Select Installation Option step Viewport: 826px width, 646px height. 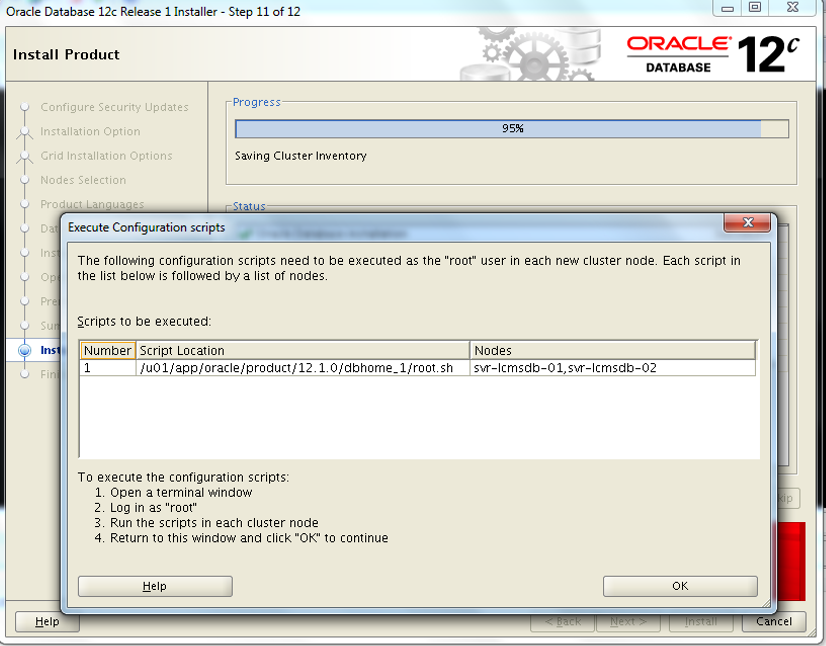(90, 131)
